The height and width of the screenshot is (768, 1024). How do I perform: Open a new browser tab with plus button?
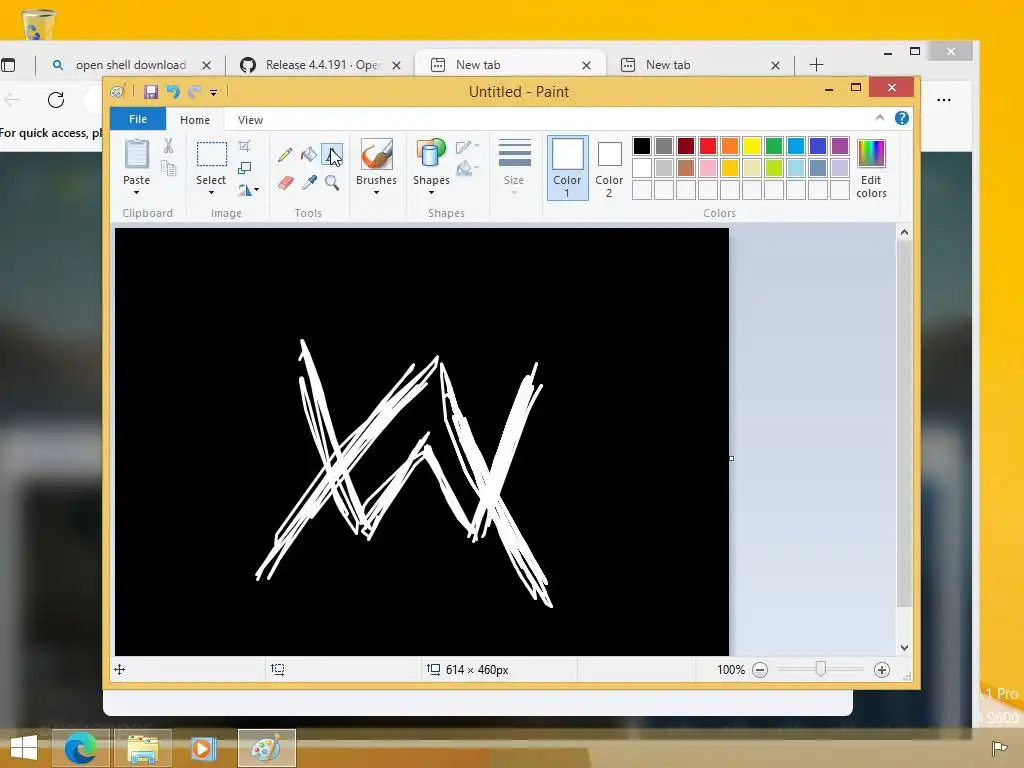pyautogui.click(x=816, y=65)
